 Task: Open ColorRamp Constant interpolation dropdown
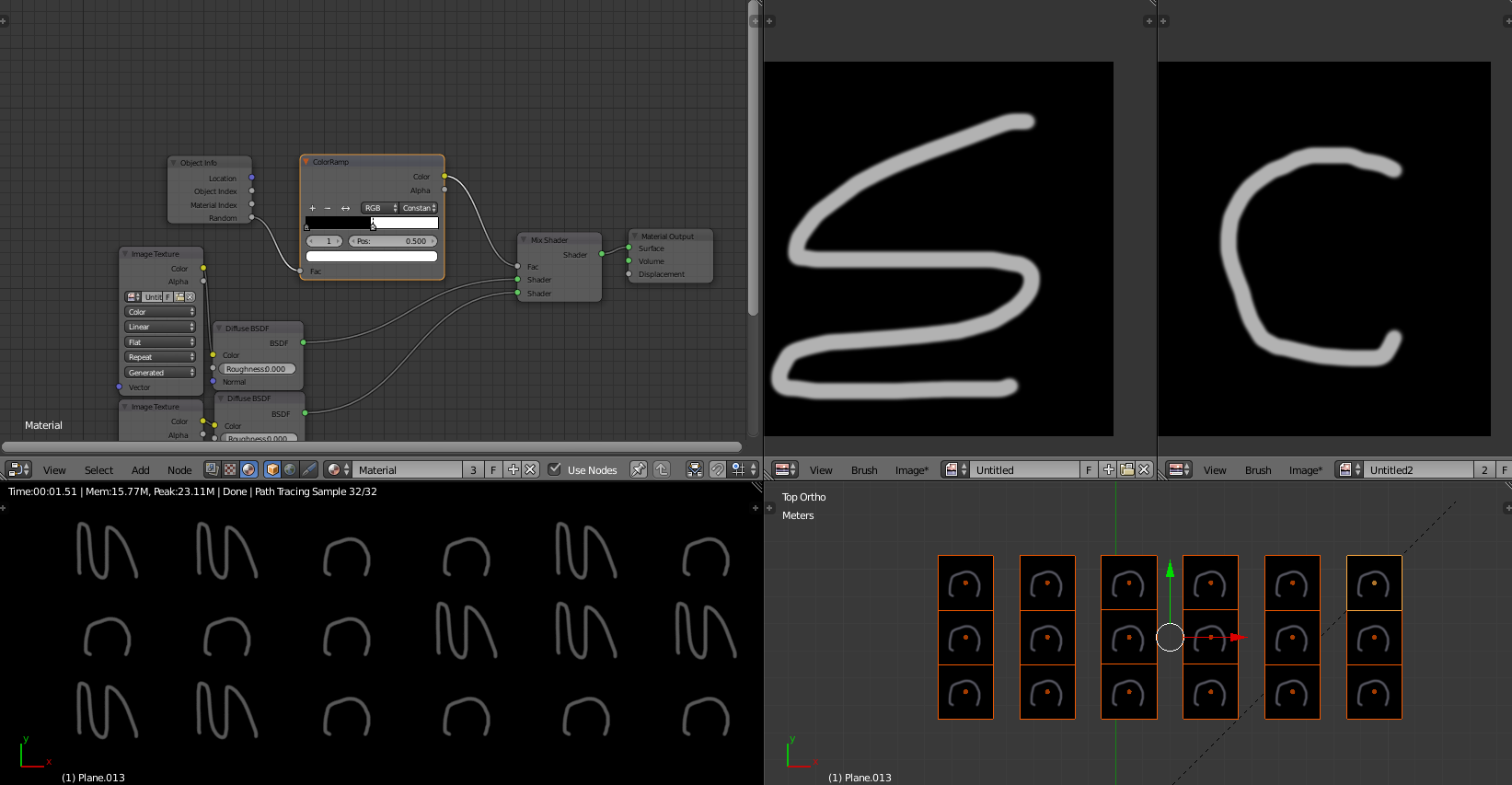coord(419,208)
